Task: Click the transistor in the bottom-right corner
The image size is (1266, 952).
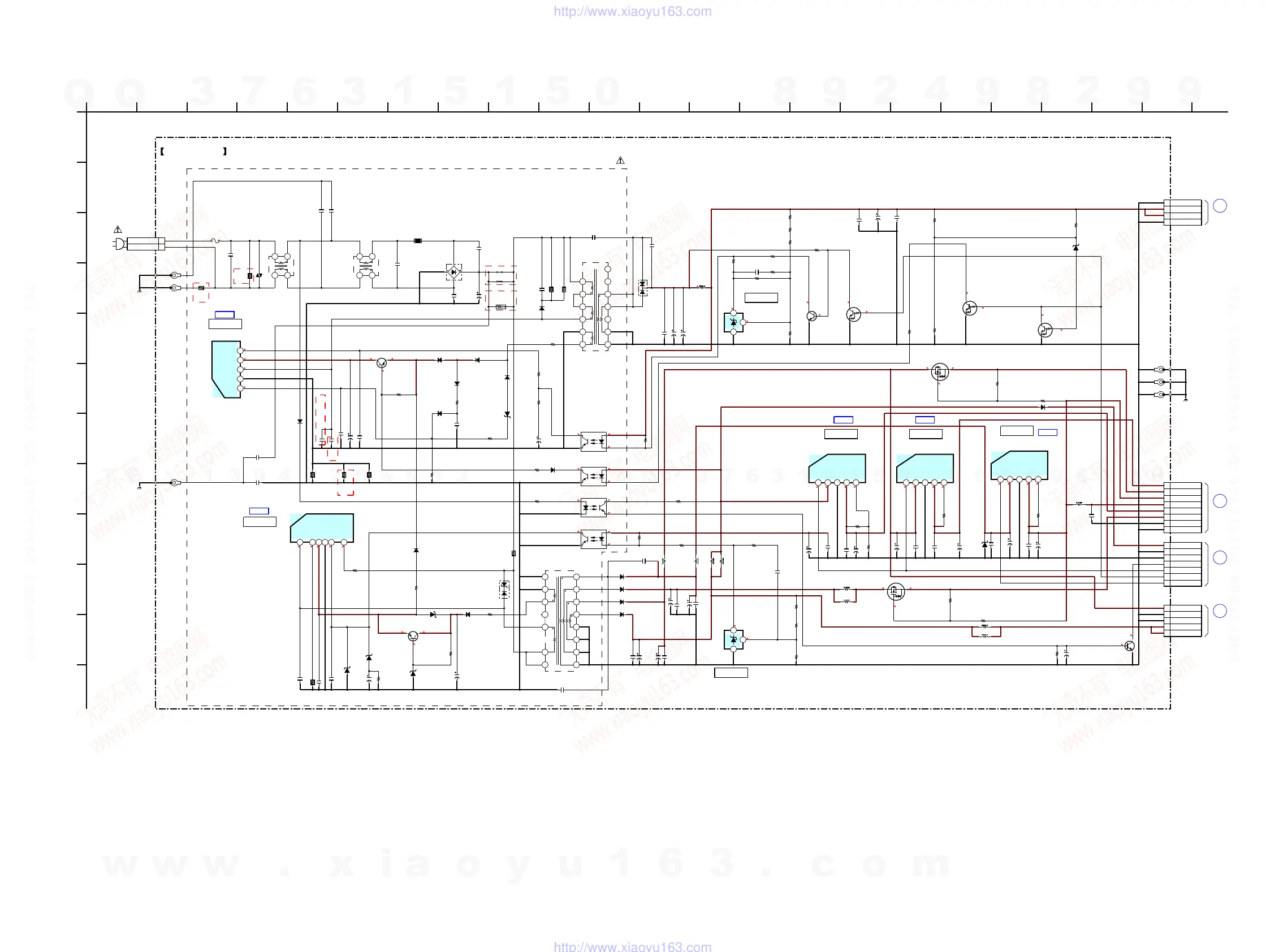Action: tap(1129, 646)
